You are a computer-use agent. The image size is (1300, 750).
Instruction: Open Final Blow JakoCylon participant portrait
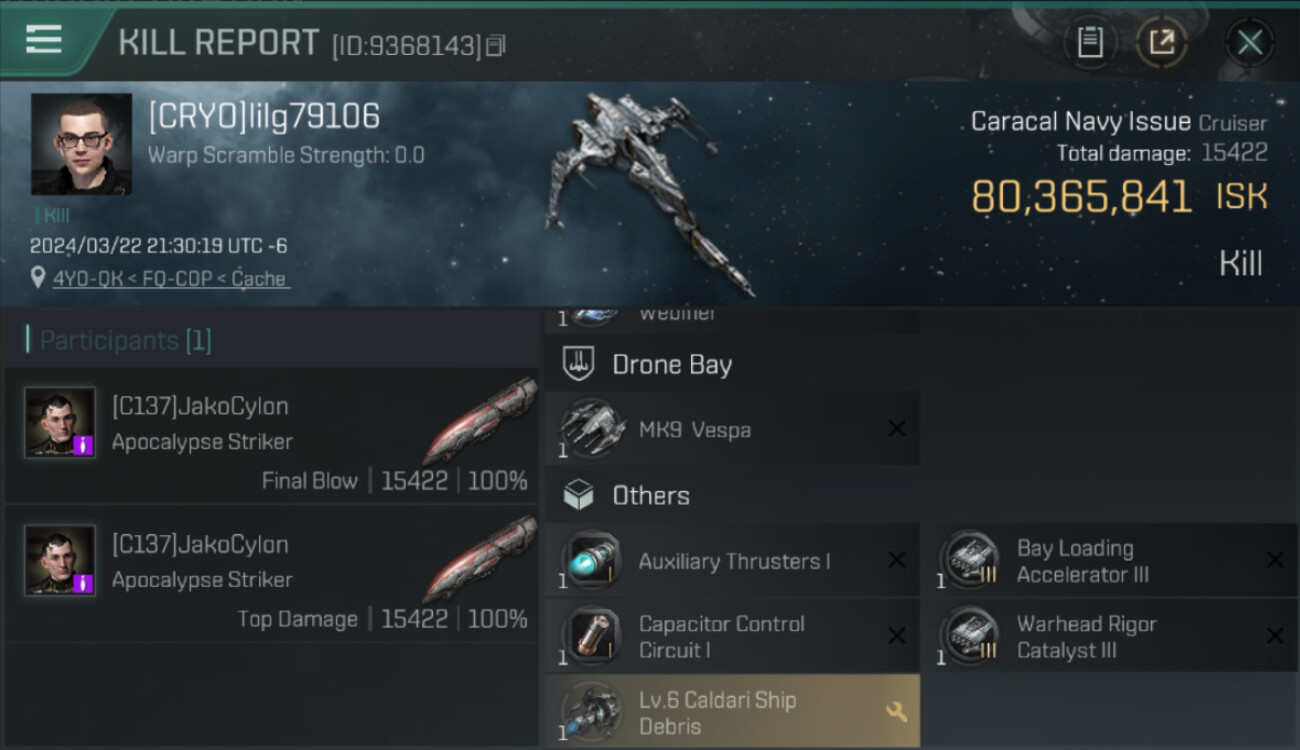(60, 422)
